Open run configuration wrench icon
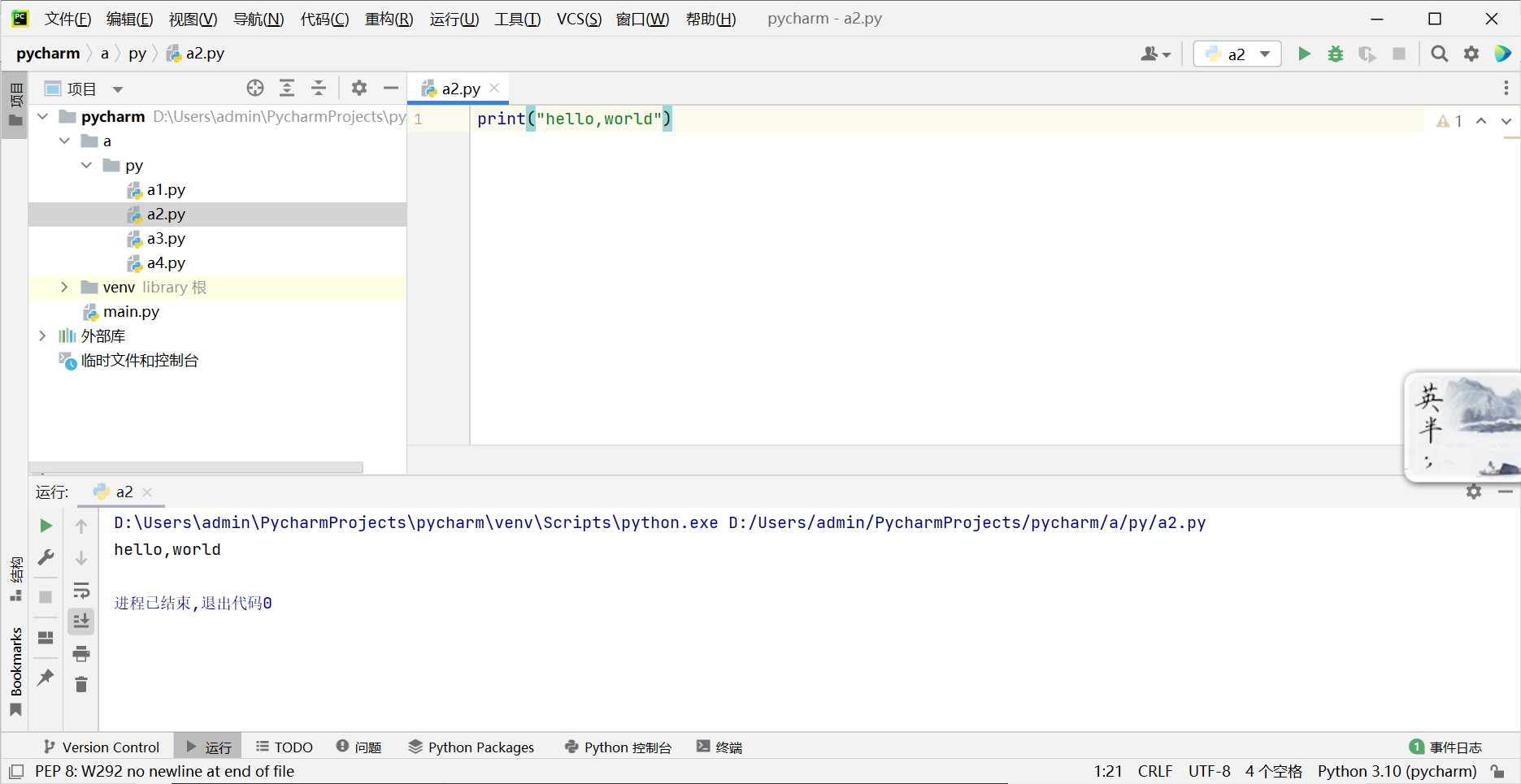The image size is (1521, 784). (46, 557)
